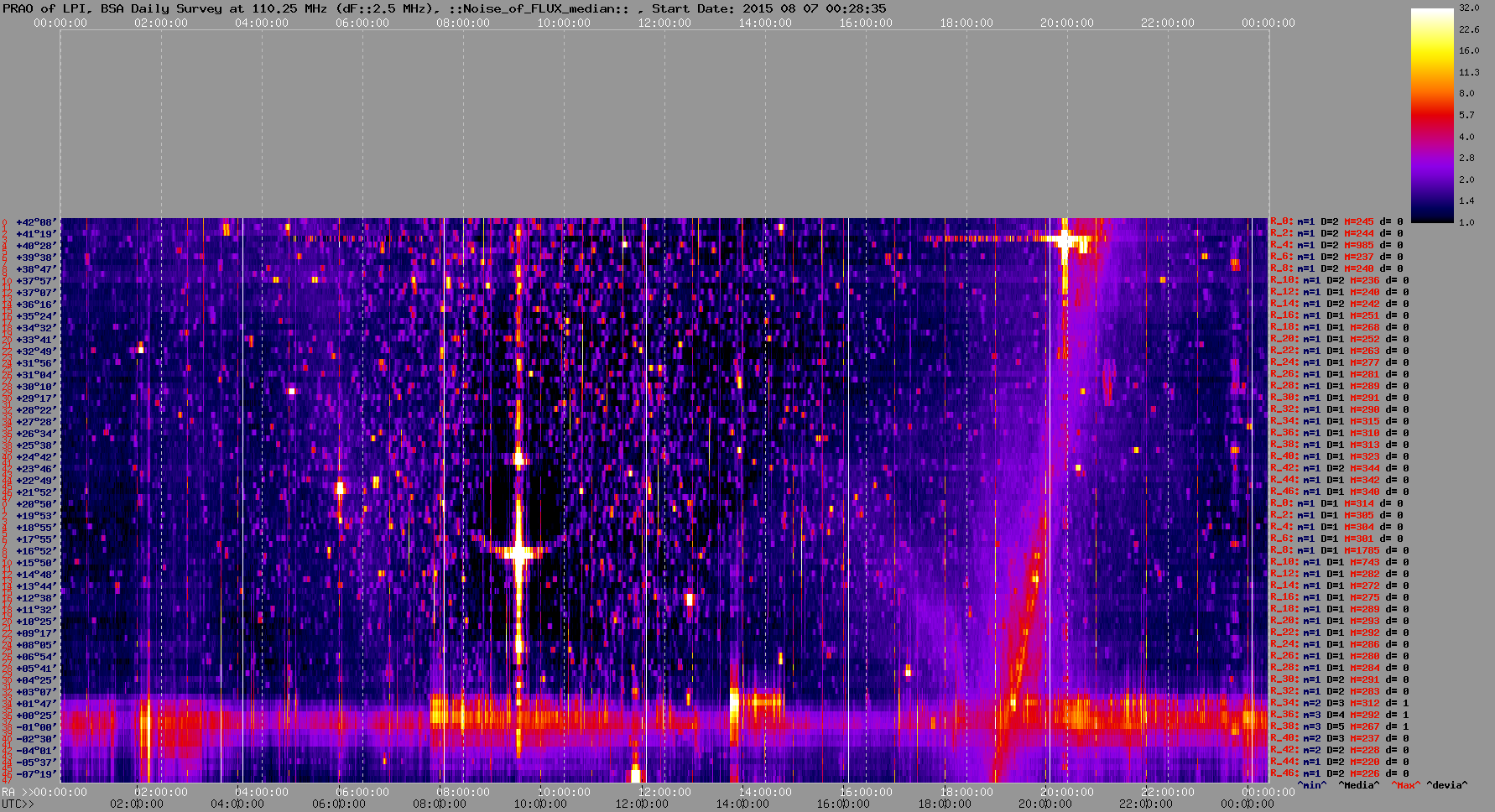Click the 1.4 colorbar scale label
Viewport: 1495px width, 812px height.
click(1466, 201)
